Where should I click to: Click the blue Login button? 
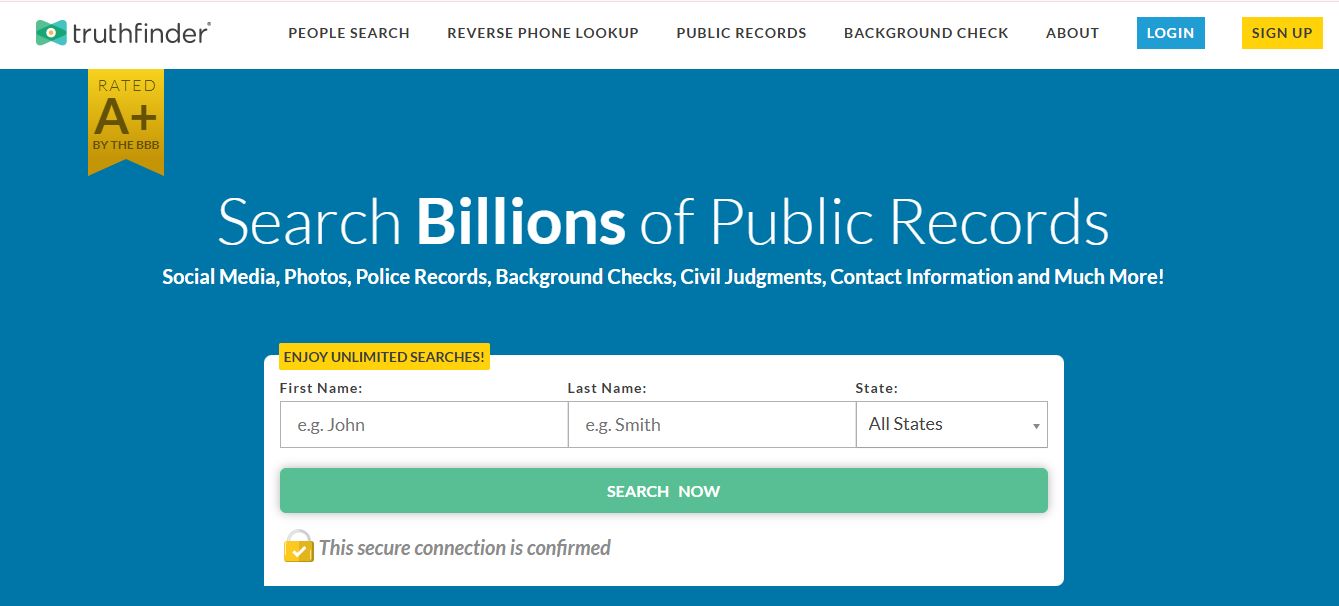(1170, 33)
